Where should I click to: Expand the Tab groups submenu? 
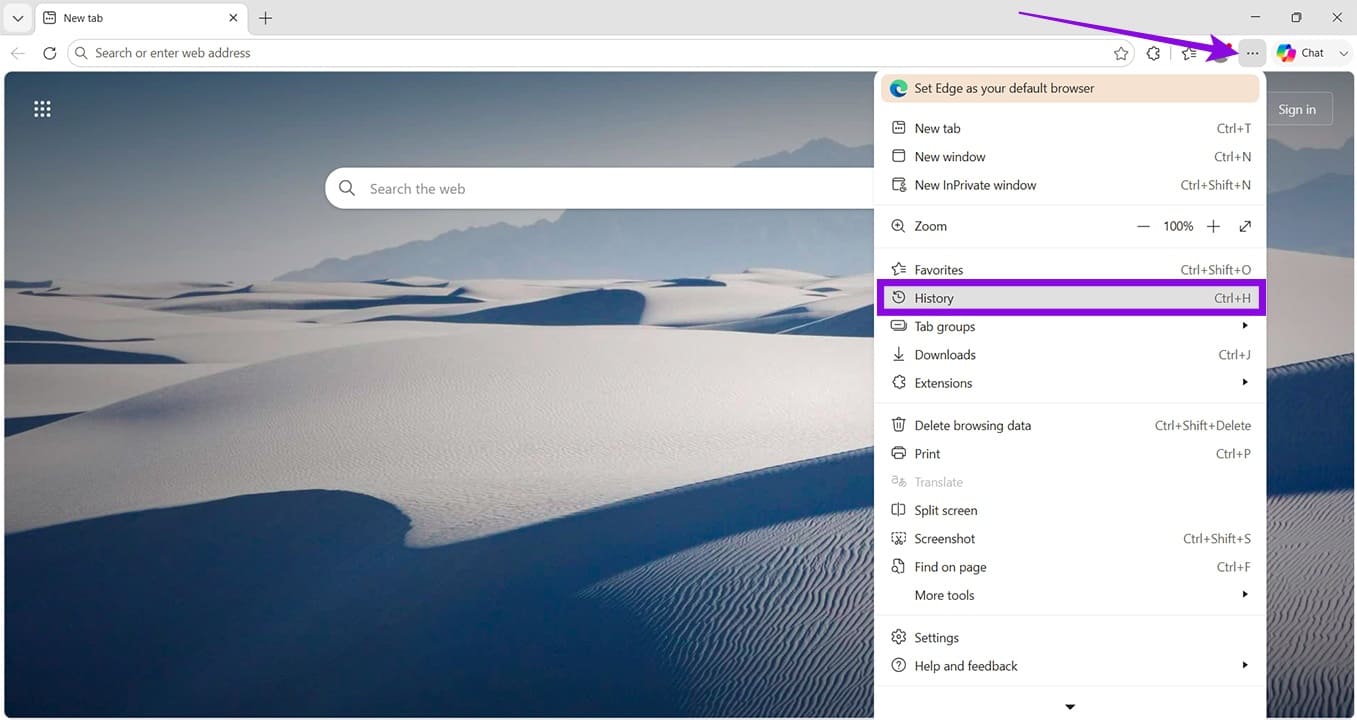tap(1070, 326)
